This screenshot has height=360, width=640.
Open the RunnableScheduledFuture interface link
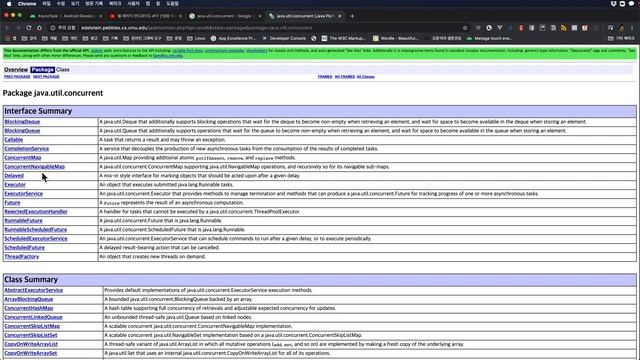click(36, 229)
